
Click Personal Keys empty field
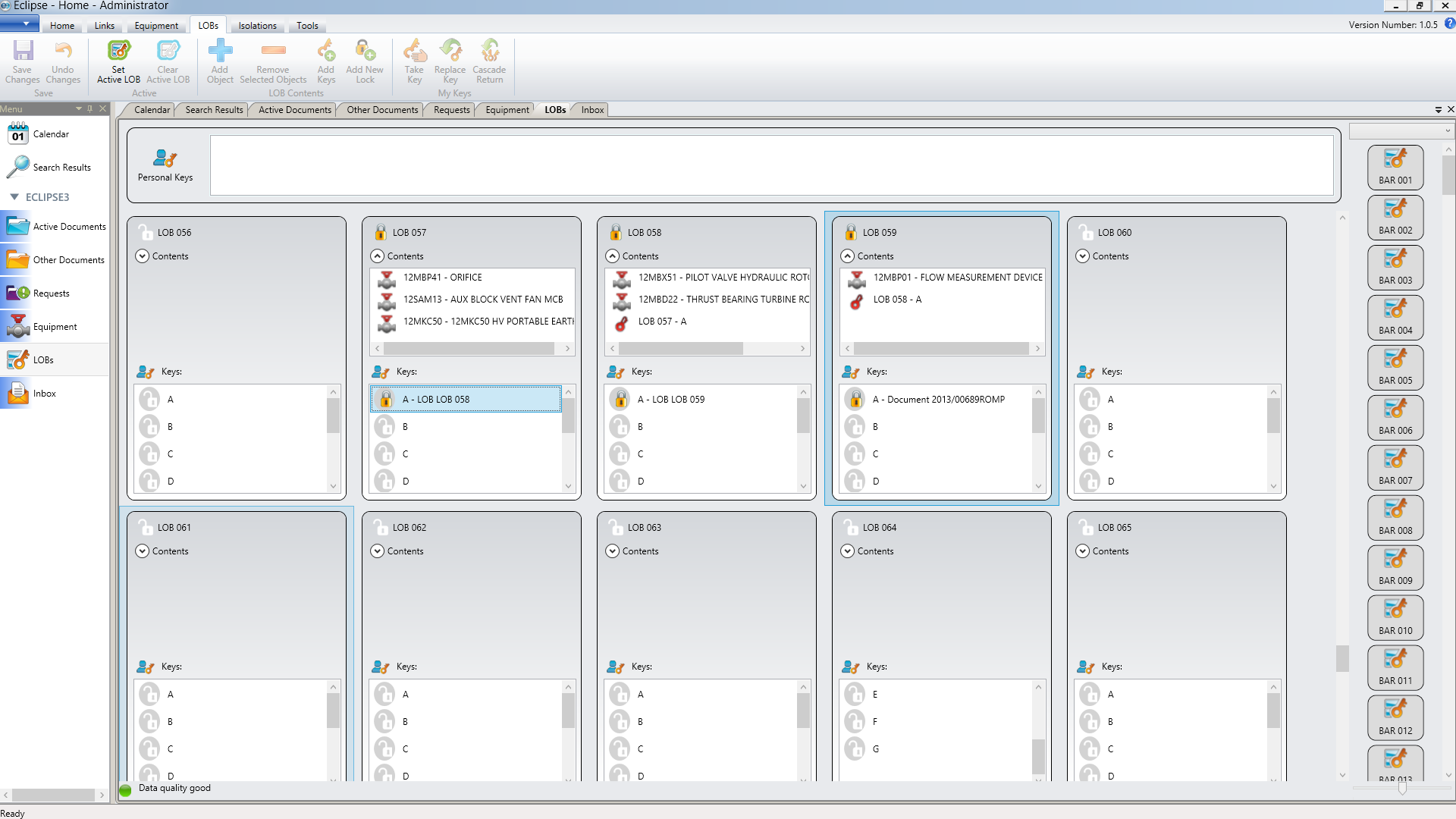click(x=771, y=165)
